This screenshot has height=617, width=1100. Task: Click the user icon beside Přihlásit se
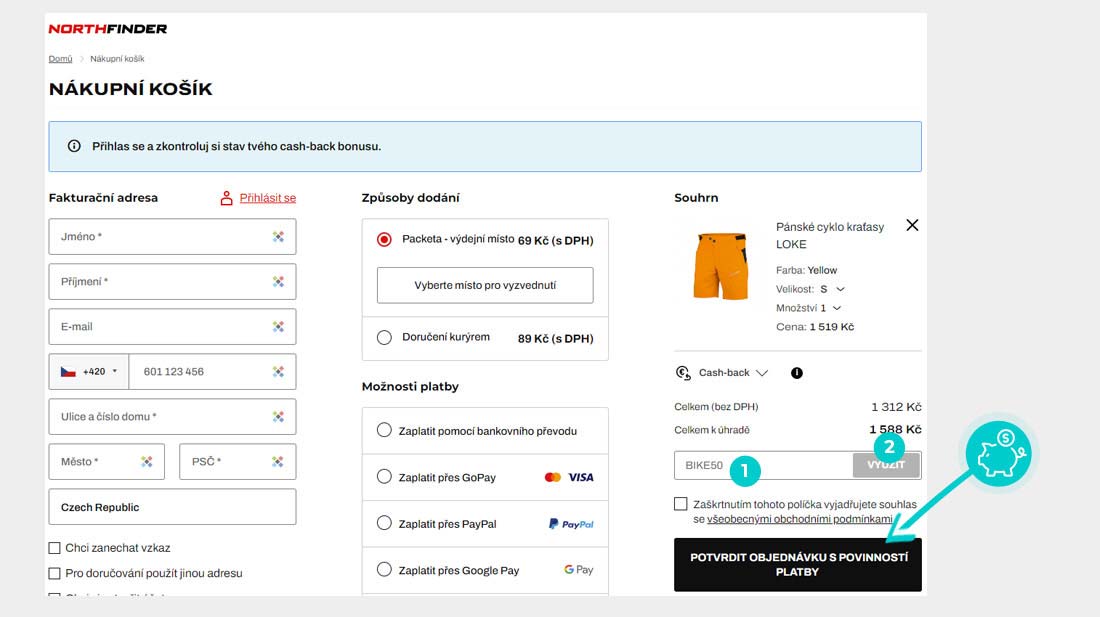pyautogui.click(x=226, y=198)
